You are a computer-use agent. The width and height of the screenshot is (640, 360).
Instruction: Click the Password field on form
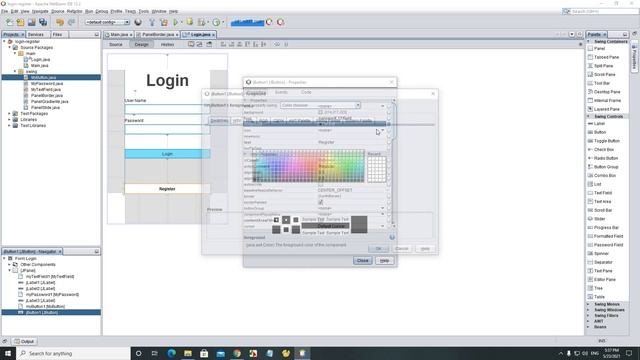click(x=167, y=129)
